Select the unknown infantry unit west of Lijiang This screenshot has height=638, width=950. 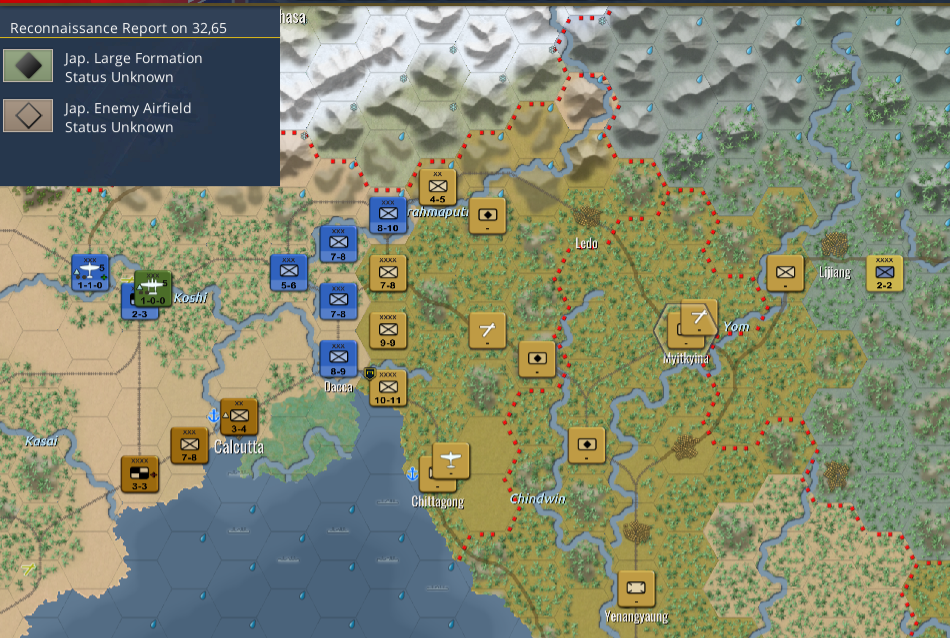click(x=785, y=273)
